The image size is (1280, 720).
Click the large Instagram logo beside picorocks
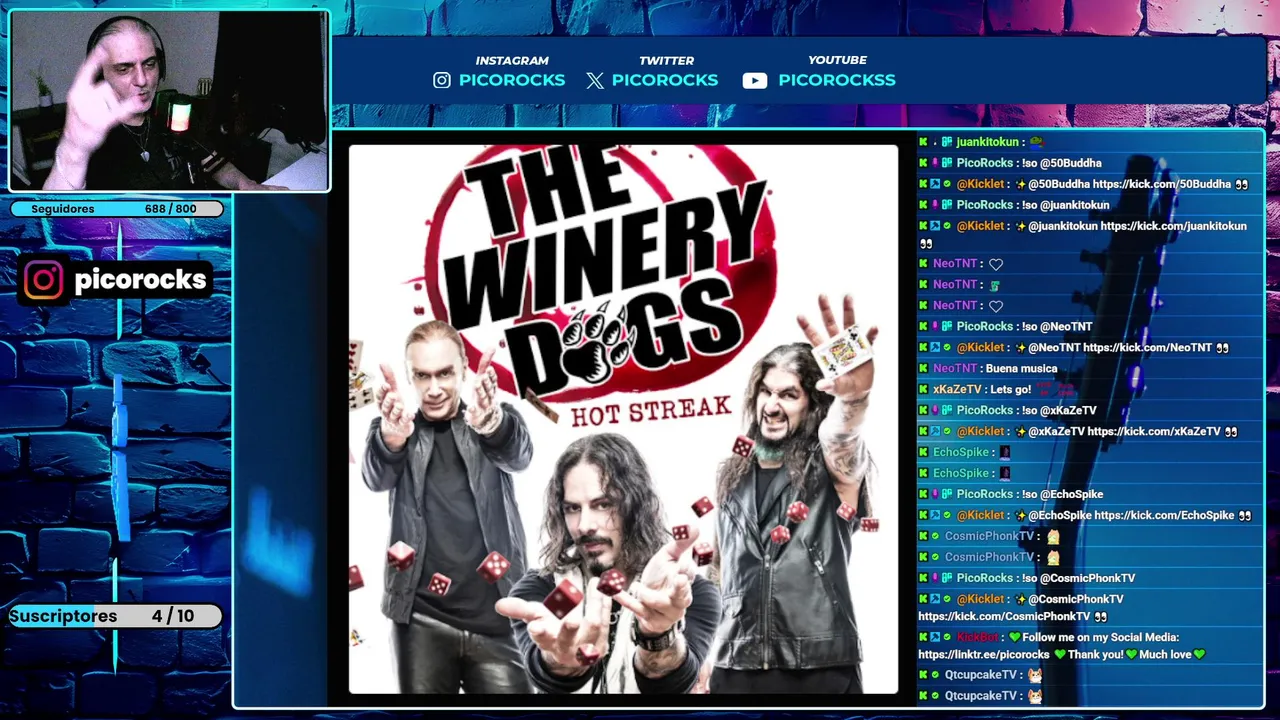(44, 280)
